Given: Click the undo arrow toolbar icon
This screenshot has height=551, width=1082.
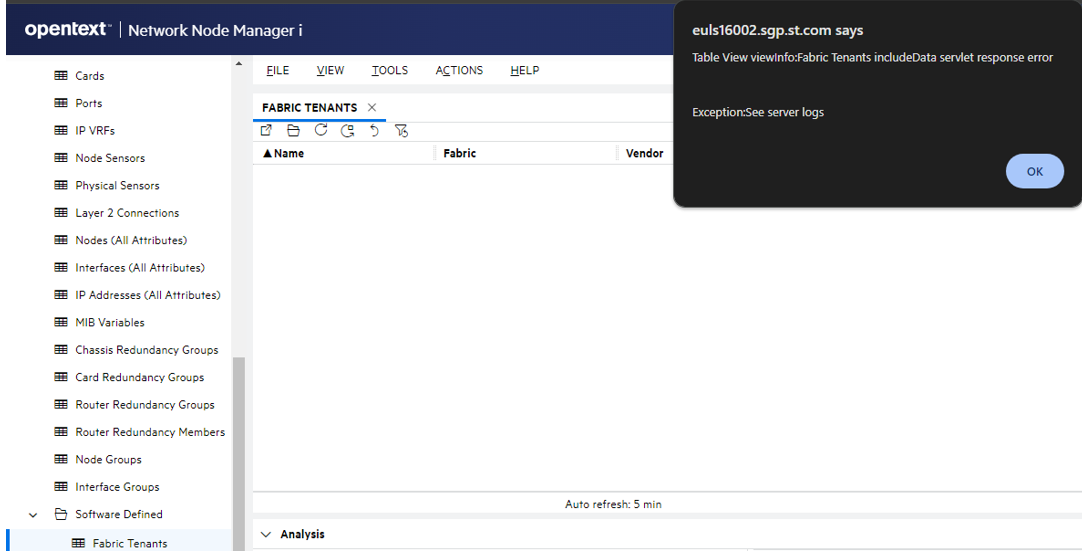Looking at the screenshot, I should pos(375,130).
